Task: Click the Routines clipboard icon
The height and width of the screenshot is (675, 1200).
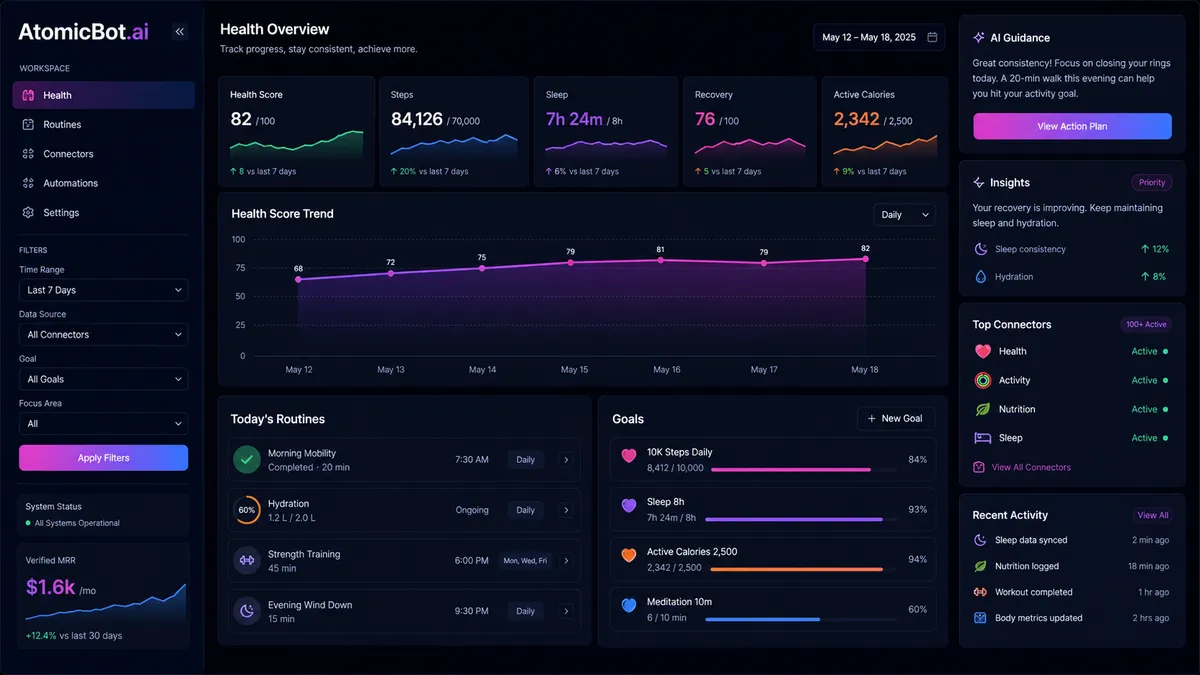Action: [28, 125]
